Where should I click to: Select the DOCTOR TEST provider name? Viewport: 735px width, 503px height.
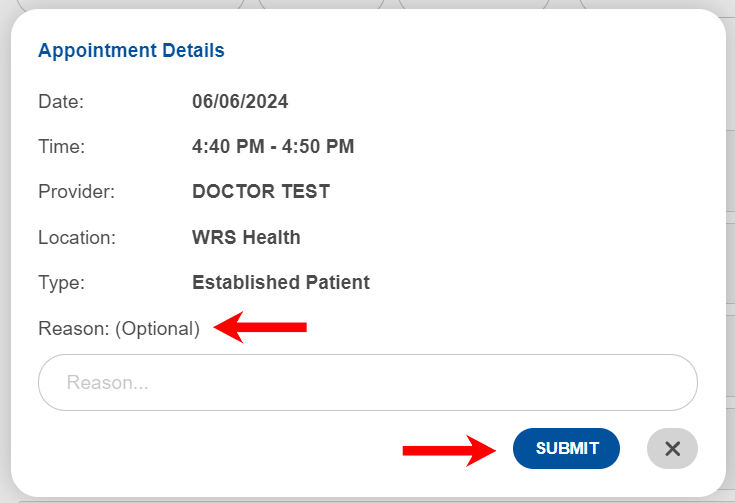tap(261, 192)
